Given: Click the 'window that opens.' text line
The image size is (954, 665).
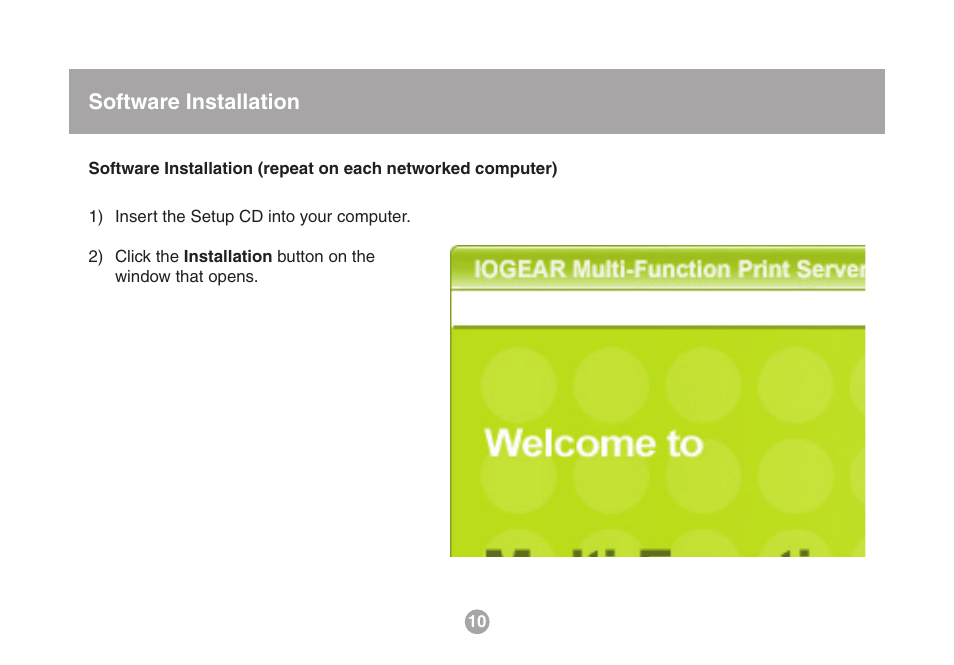Looking at the screenshot, I should (187, 277).
